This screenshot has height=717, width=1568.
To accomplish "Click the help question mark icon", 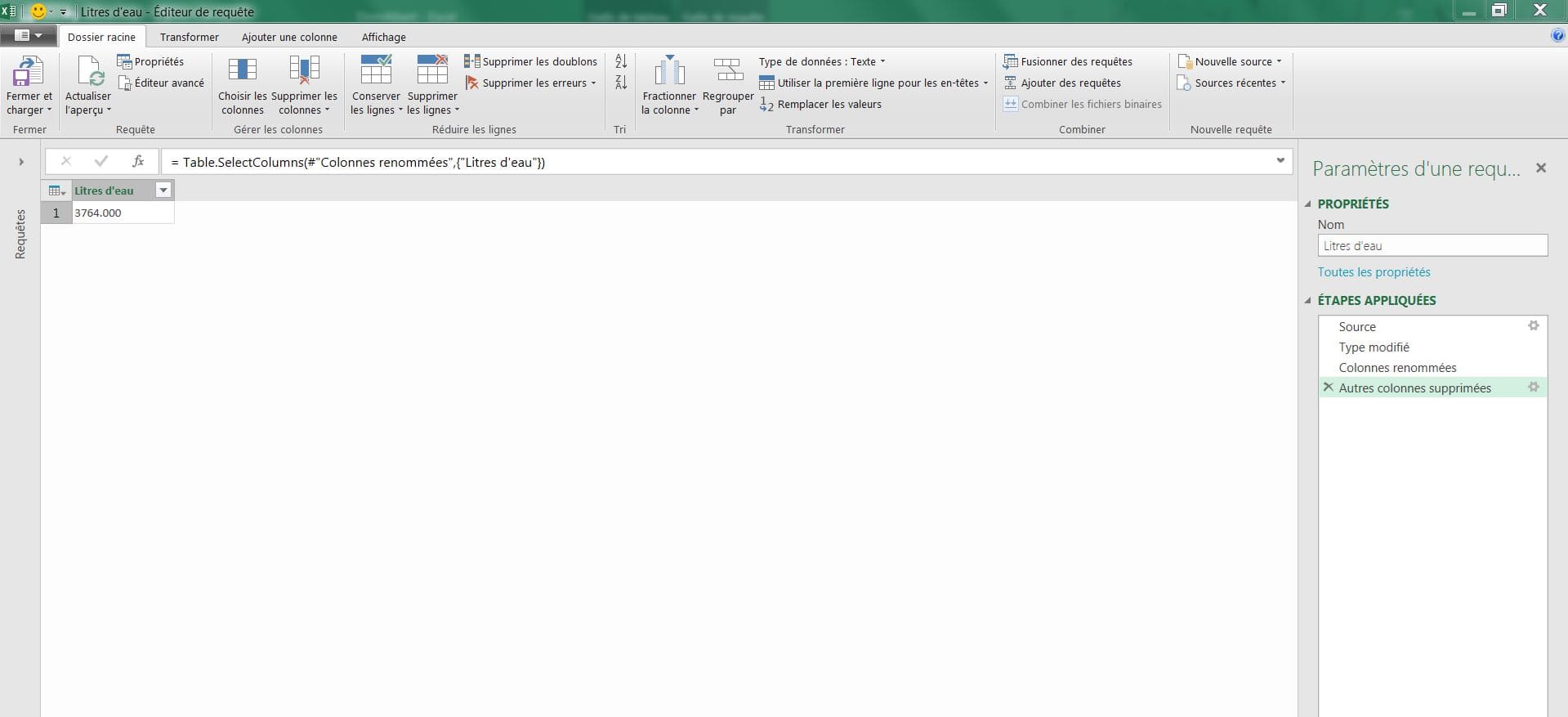I will [x=1557, y=36].
